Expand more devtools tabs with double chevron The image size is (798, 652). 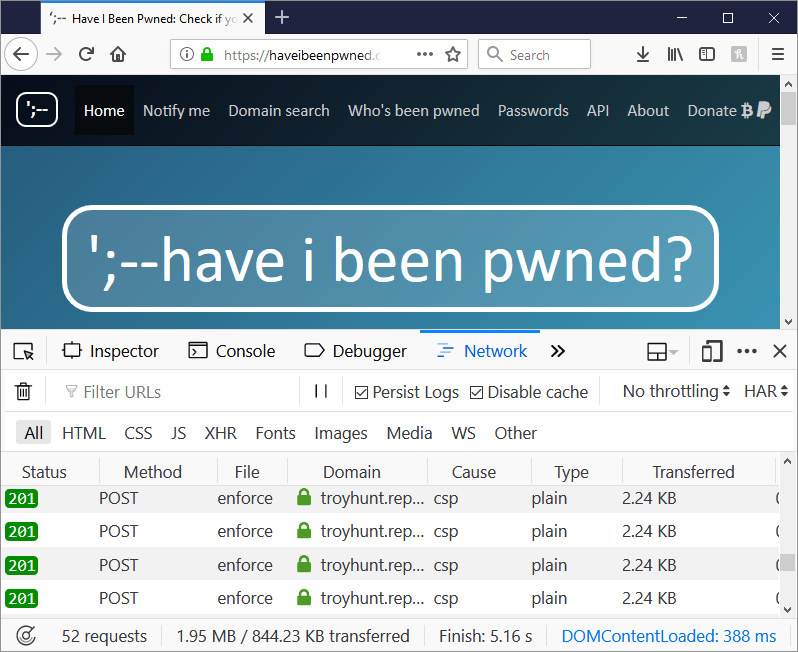click(558, 351)
